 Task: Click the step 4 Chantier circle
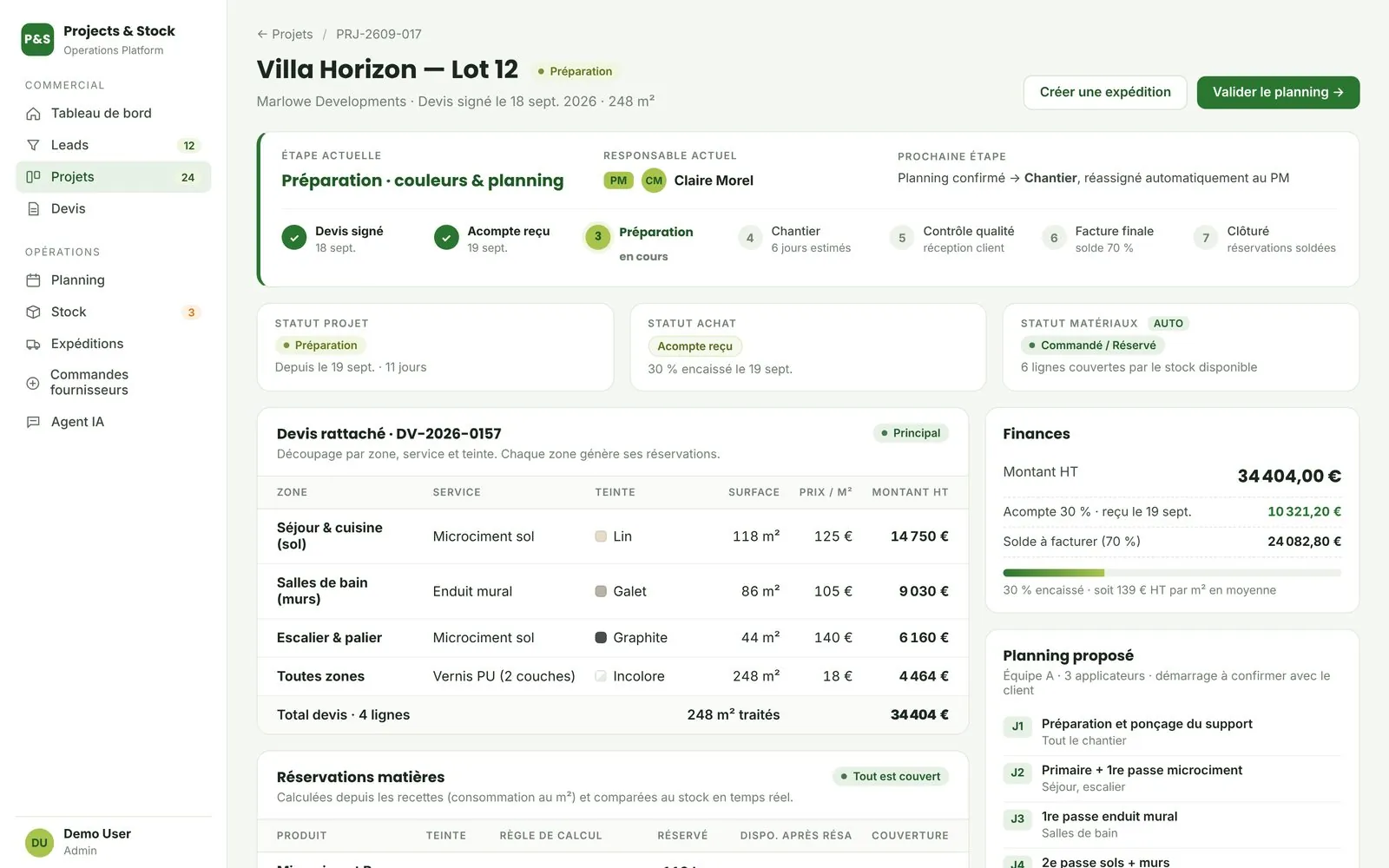[x=750, y=237]
